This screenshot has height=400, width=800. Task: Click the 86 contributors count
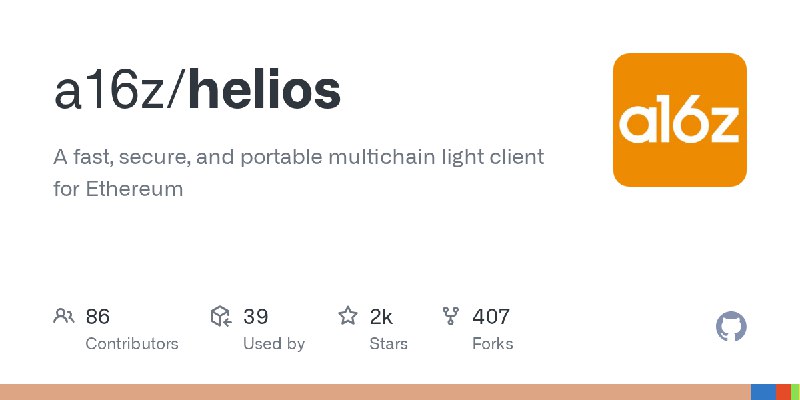click(98, 317)
